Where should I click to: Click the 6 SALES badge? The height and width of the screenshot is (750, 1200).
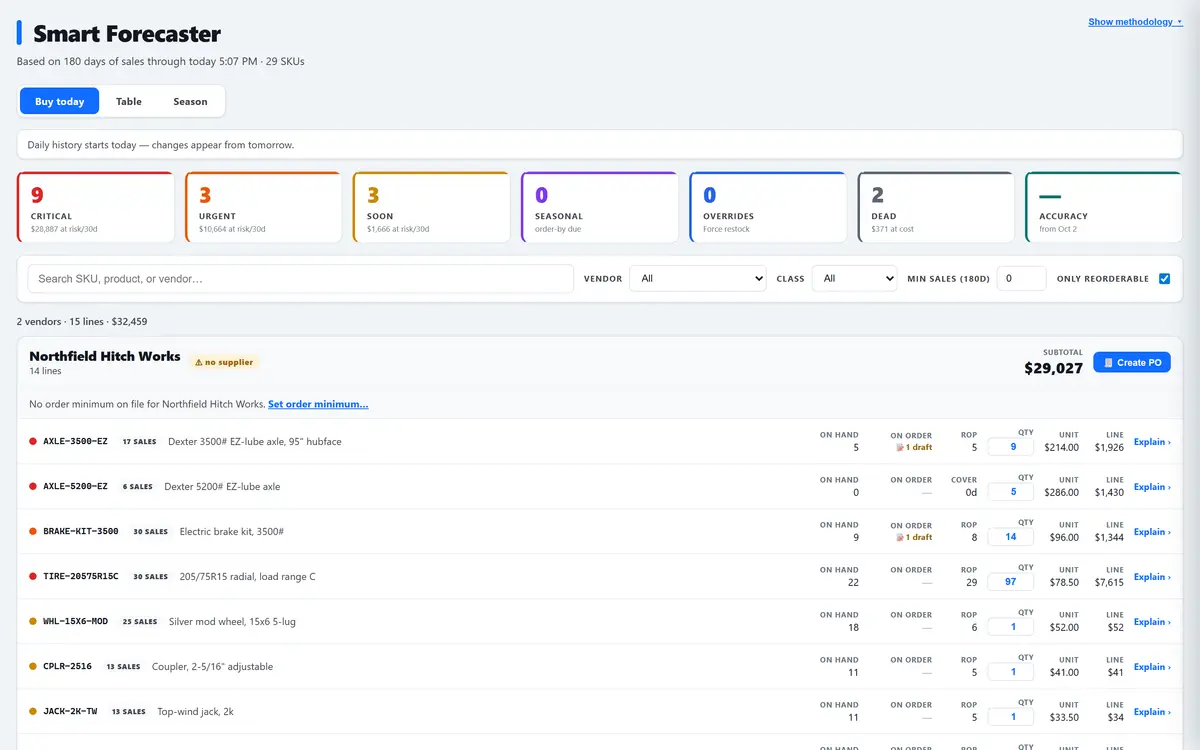tap(138, 487)
